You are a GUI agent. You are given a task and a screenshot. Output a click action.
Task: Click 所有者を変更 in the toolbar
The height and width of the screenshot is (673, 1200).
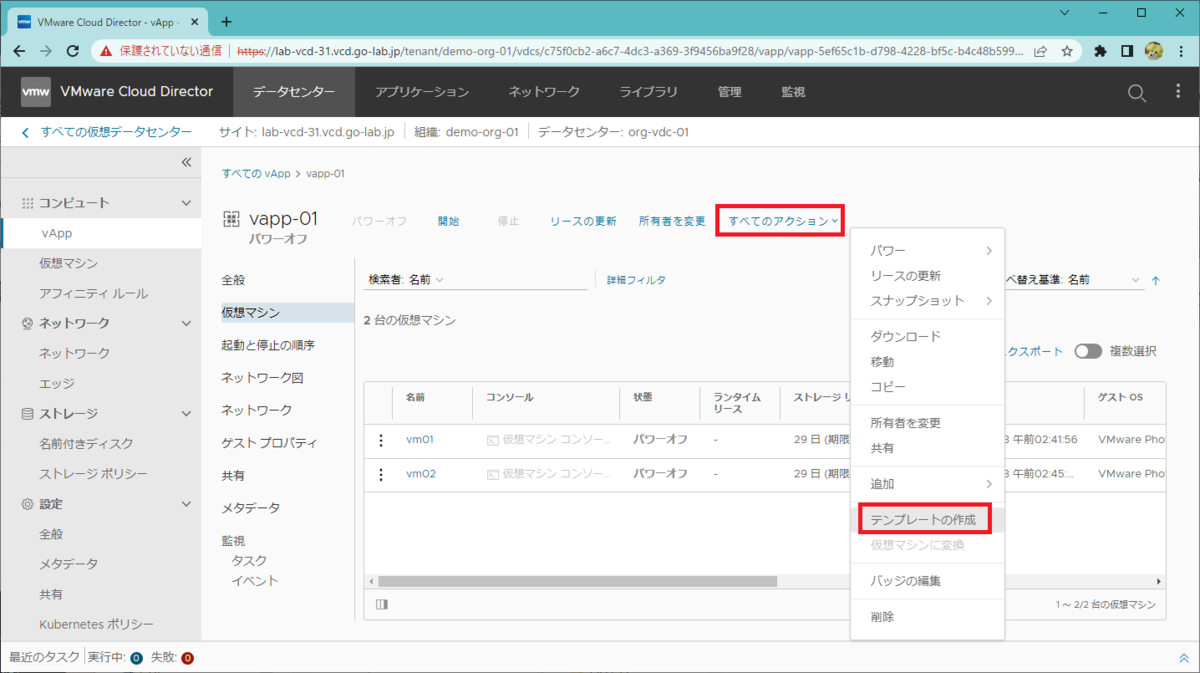(672, 221)
